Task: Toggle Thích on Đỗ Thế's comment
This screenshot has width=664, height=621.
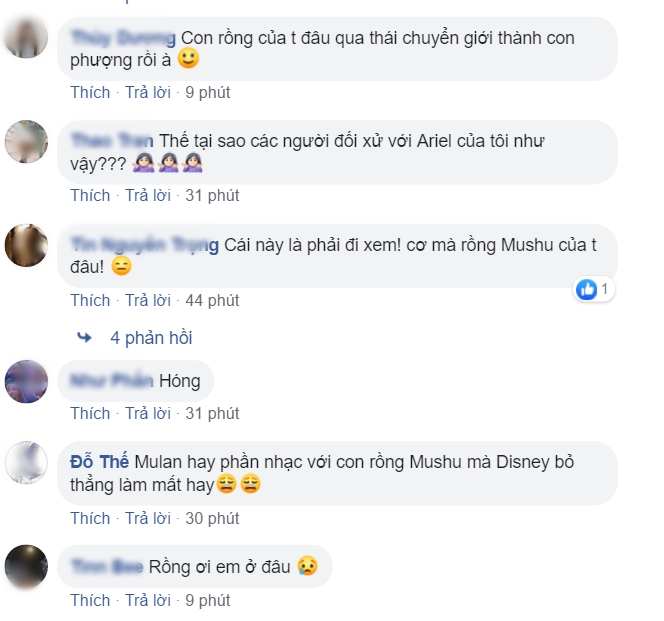Action: (90, 518)
